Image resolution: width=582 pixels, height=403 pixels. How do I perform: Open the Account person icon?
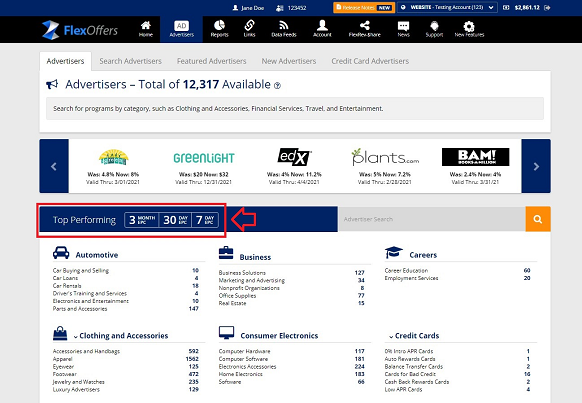tap(322, 25)
